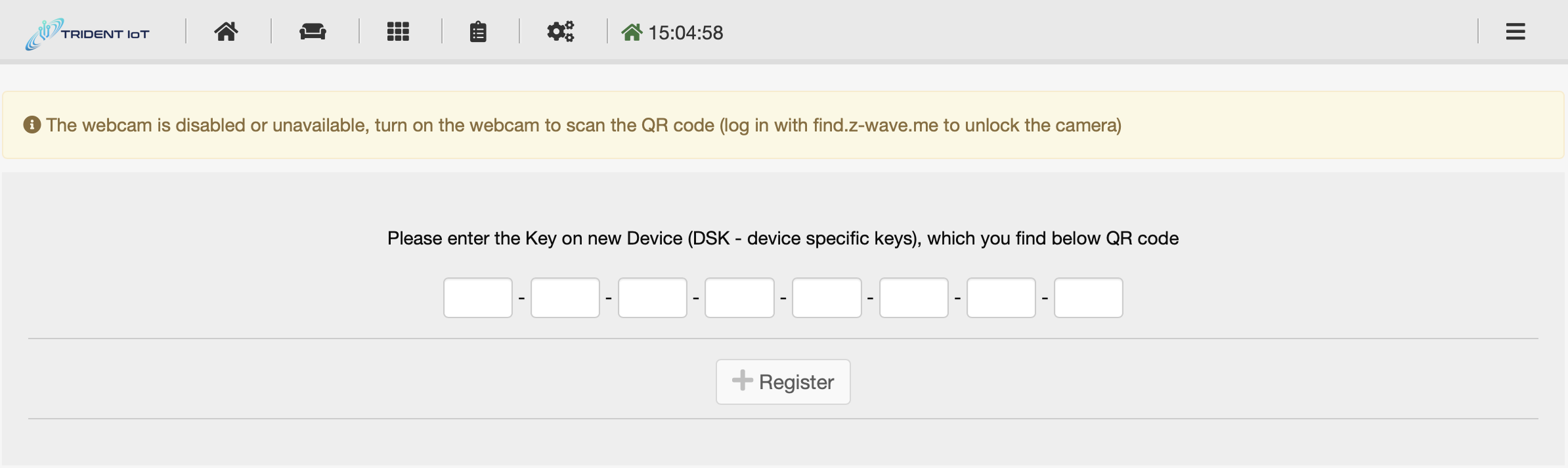Open the elements grid icon
Image resolution: width=1568 pixels, height=468 pixels.
click(x=398, y=32)
